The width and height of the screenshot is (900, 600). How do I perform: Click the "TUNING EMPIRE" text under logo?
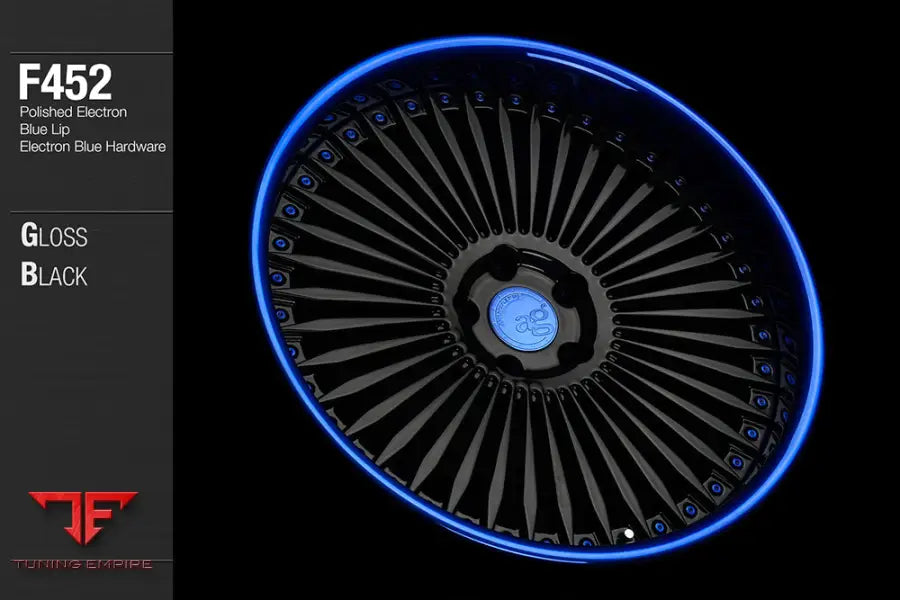click(x=85, y=564)
